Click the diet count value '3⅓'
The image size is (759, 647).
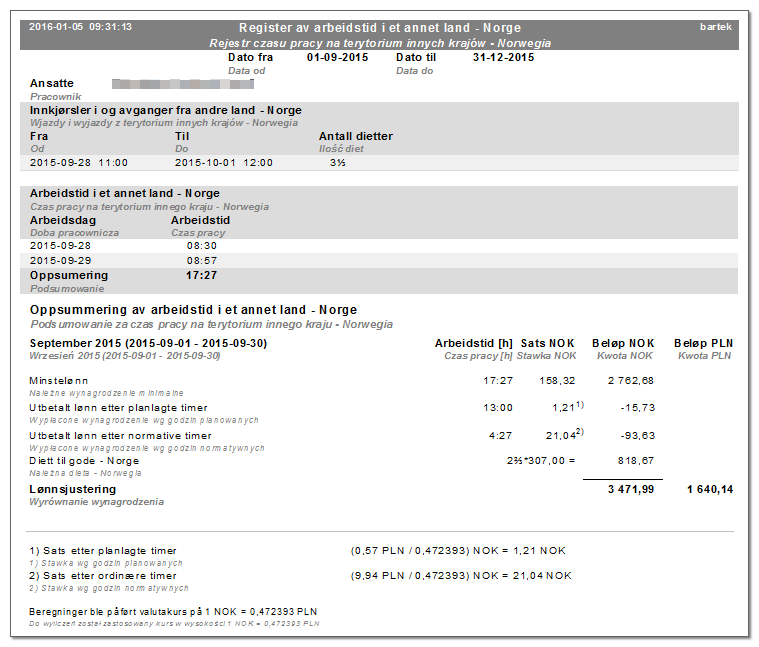tap(338, 163)
